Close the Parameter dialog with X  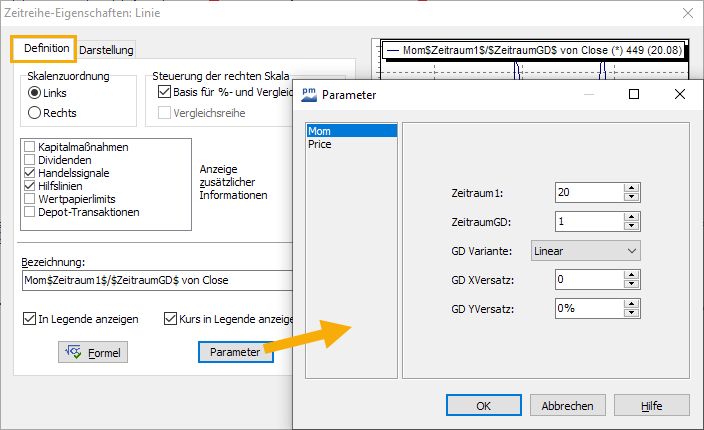point(680,94)
